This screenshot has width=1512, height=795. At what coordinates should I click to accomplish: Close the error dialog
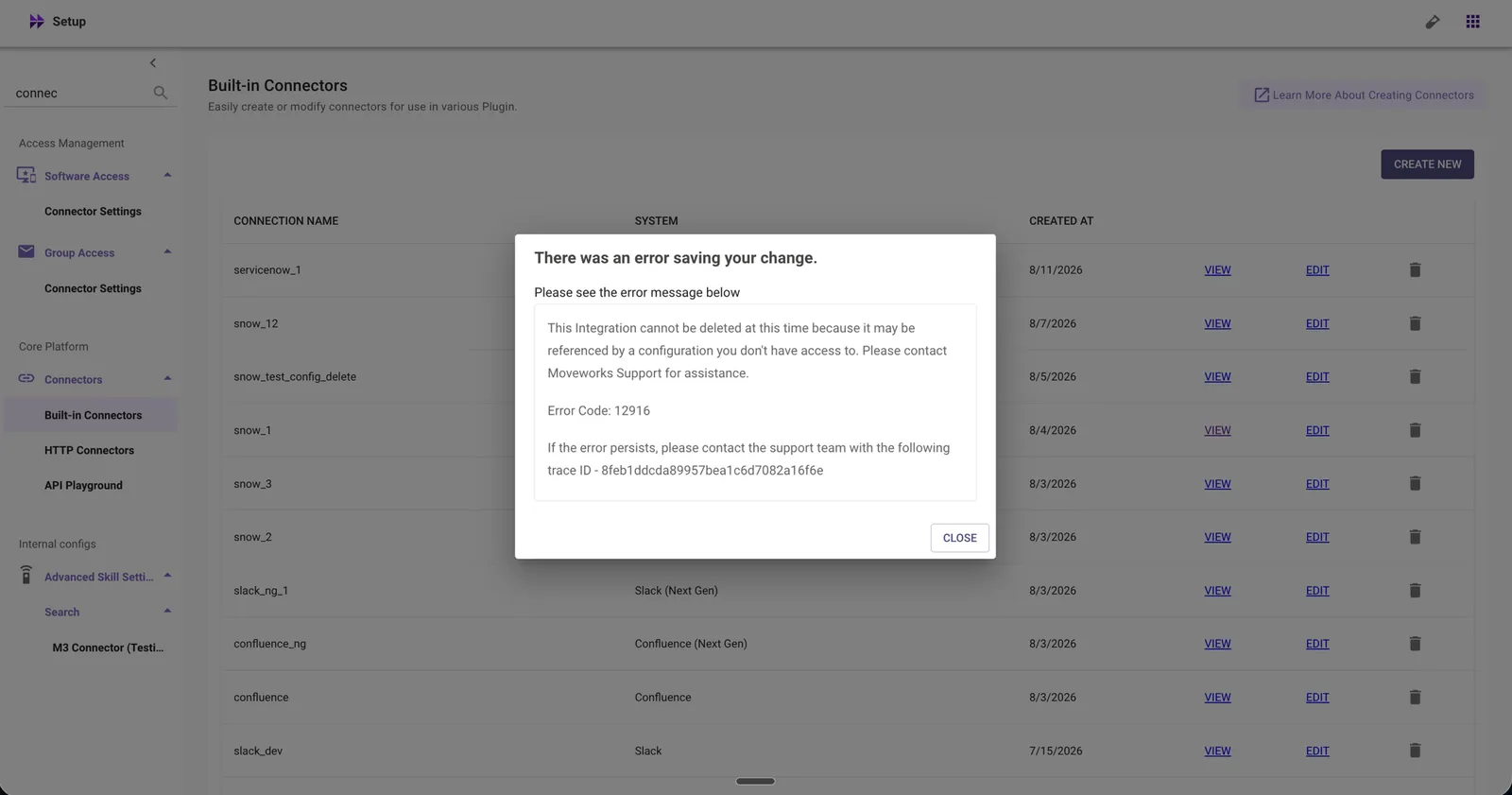[959, 538]
